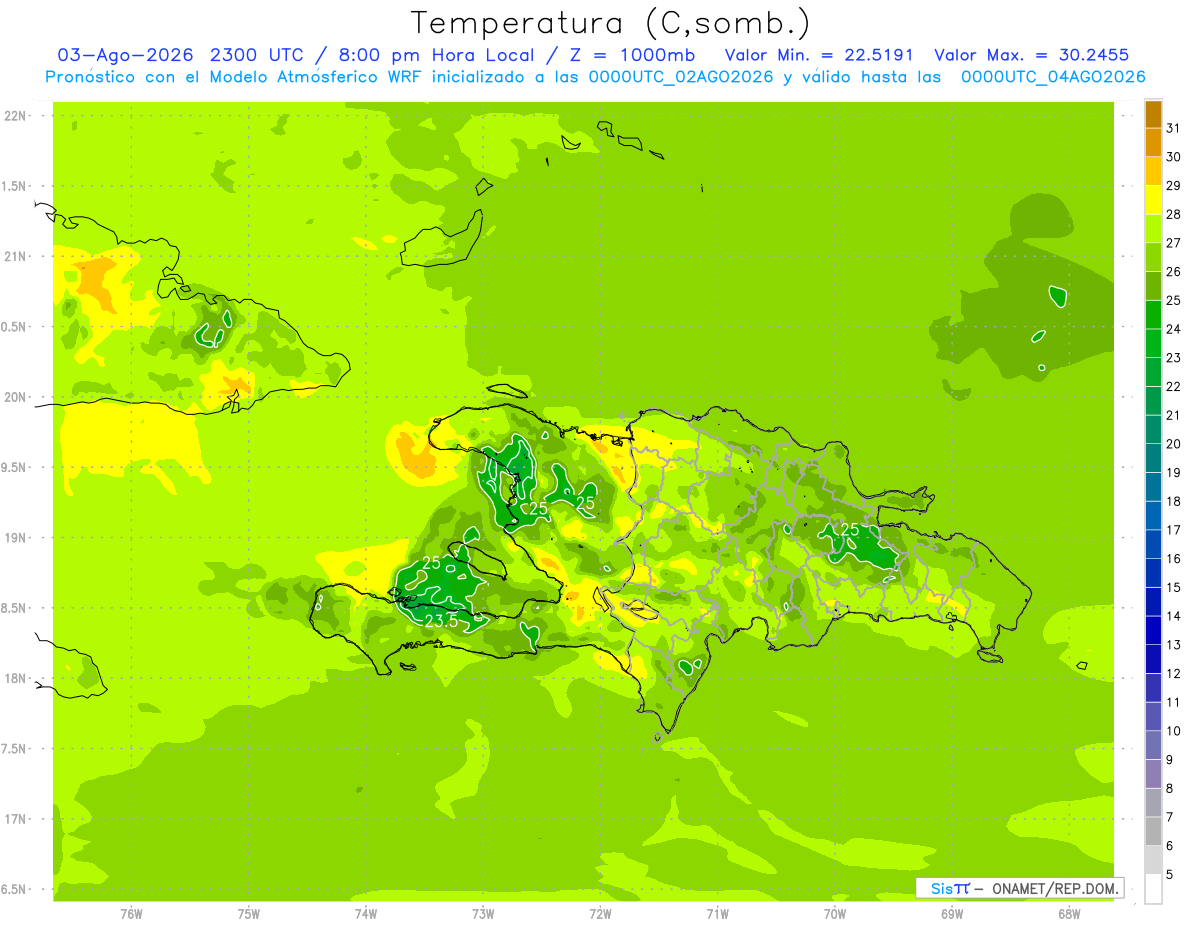Click the "25" contour label over Dominican Republic
Screen dimensions: 1200x927
click(850, 528)
